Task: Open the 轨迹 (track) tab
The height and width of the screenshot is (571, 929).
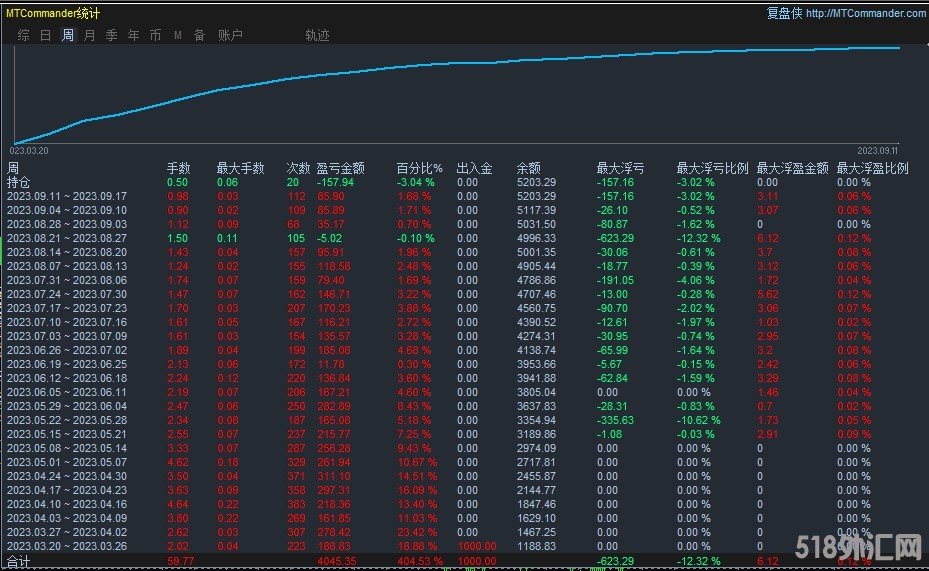Action: [x=317, y=35]
